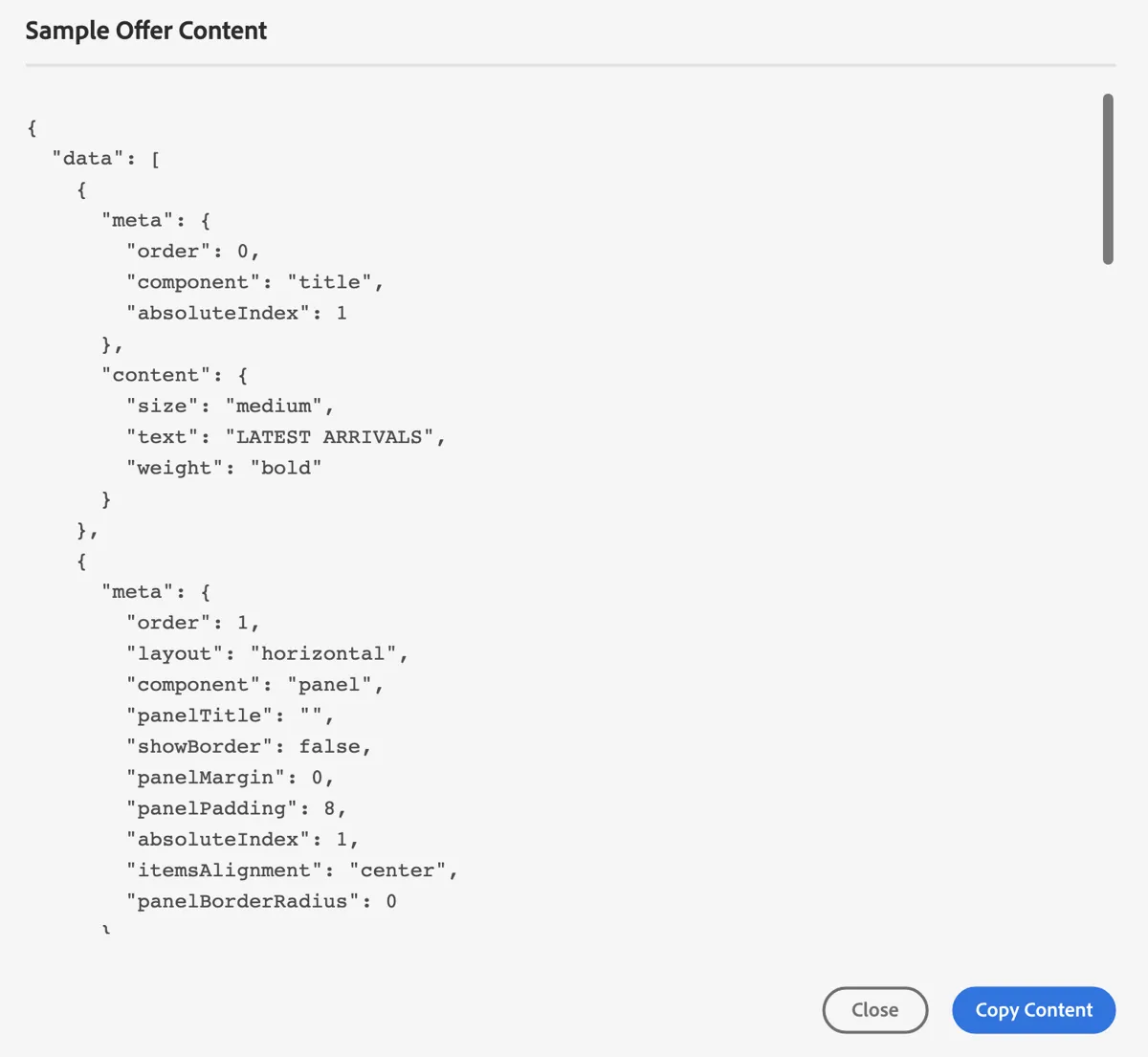Click the "weight": "bold" line
The image size is (1148, 1057).
click(224, 468)
